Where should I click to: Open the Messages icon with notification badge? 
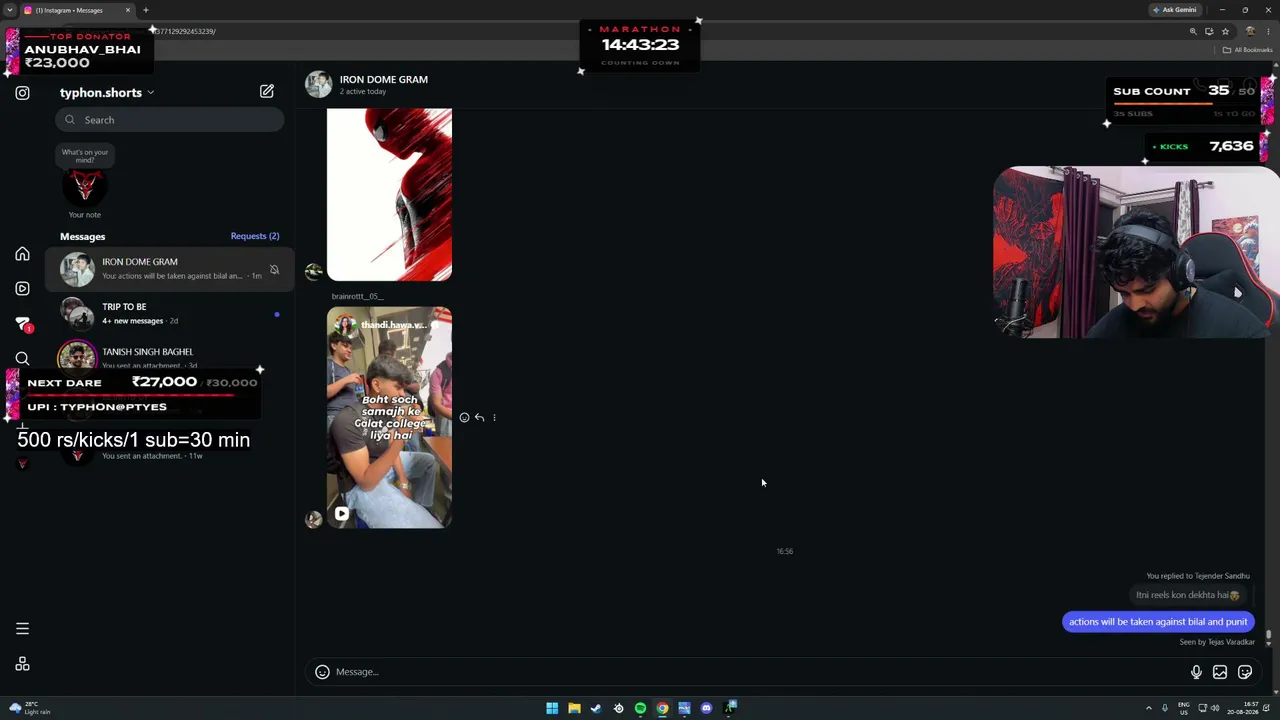pos(23,324)
